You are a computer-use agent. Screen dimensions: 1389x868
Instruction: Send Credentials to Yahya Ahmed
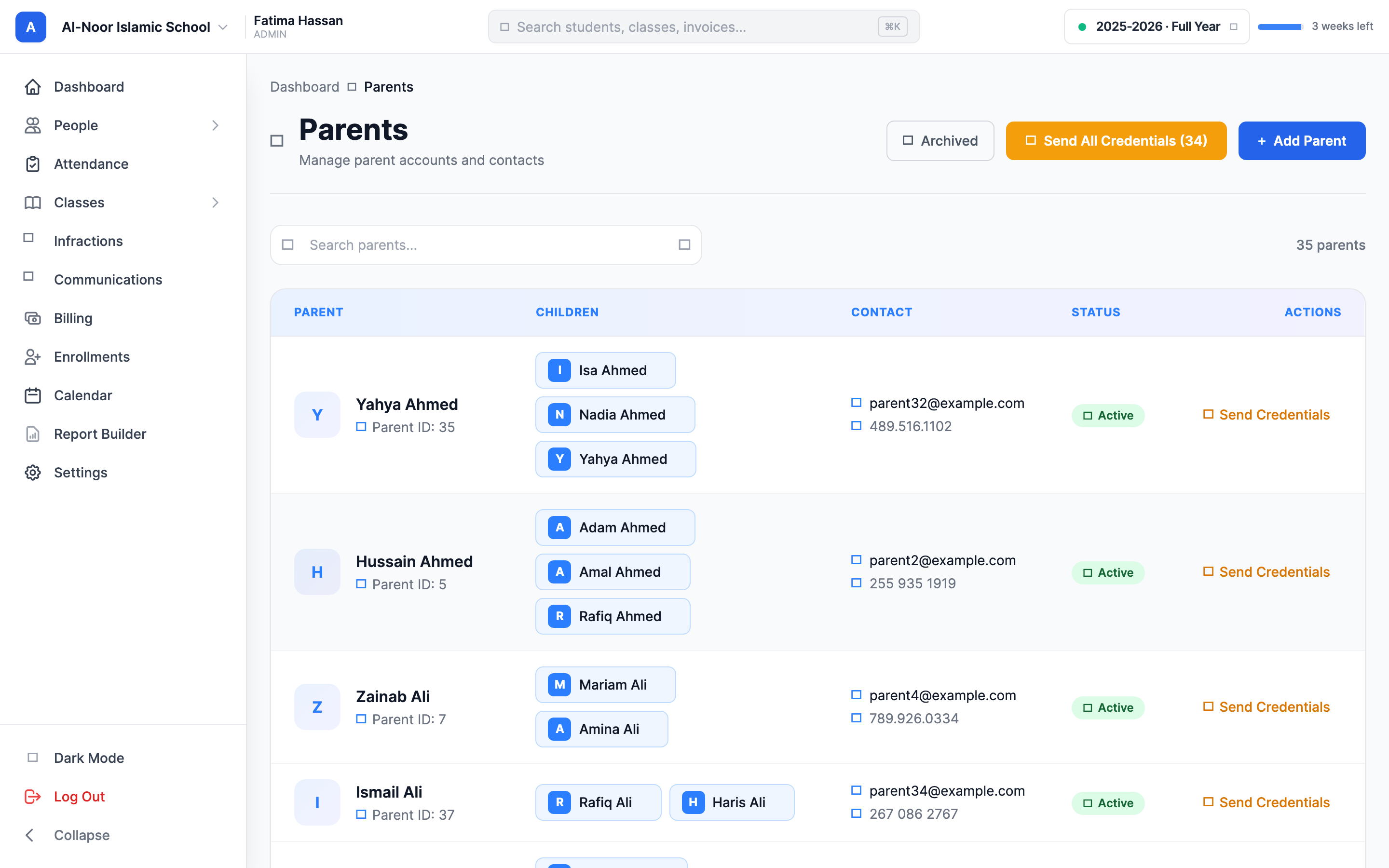point(1266,415)
